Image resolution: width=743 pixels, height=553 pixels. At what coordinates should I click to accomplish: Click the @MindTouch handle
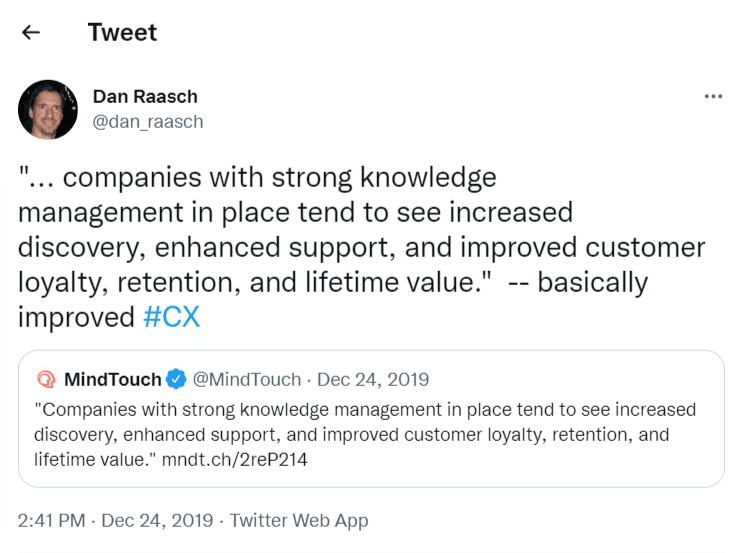tap(246, 380)
